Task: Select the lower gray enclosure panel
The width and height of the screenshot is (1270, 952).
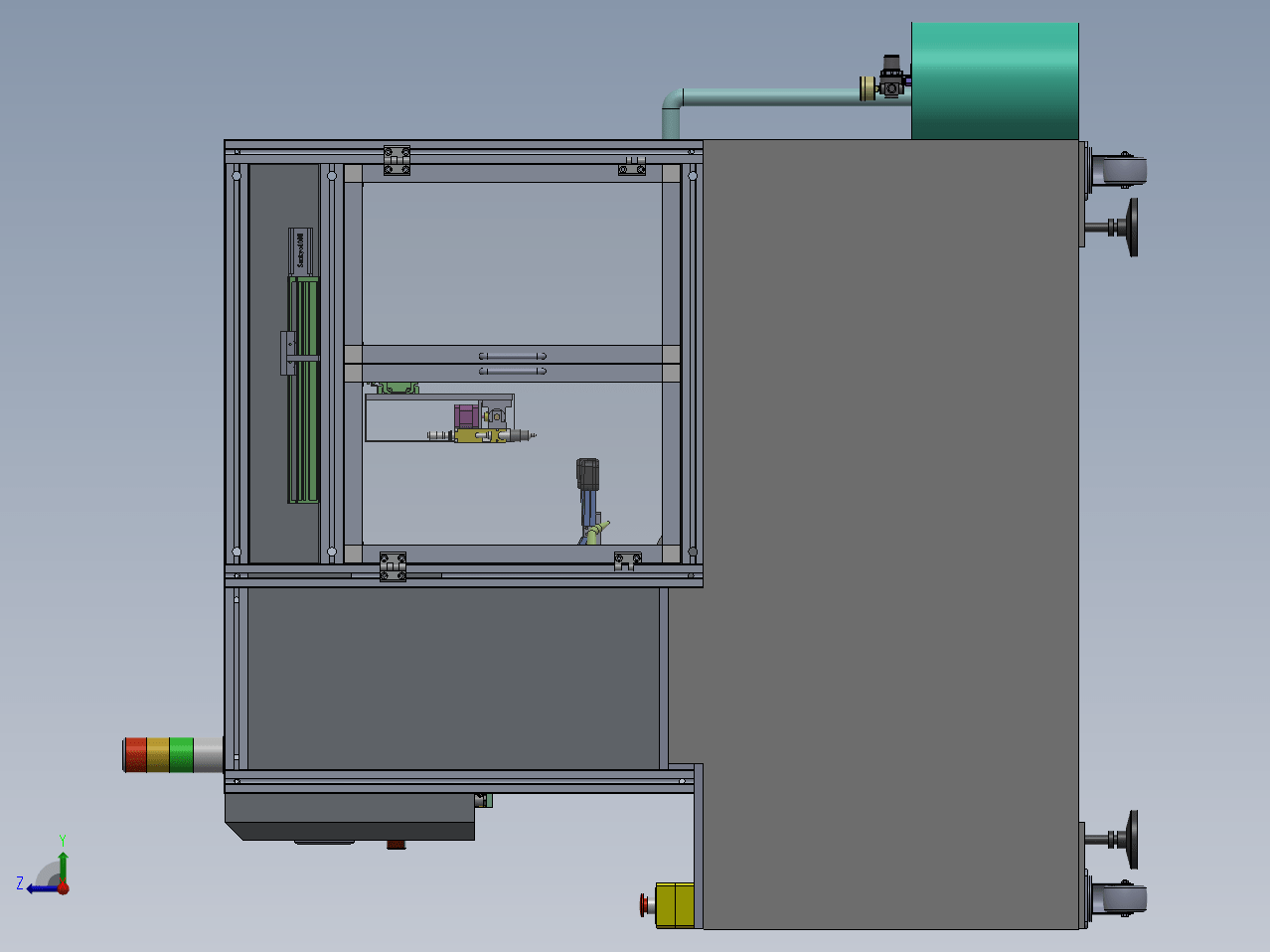Action: (452, 679)
